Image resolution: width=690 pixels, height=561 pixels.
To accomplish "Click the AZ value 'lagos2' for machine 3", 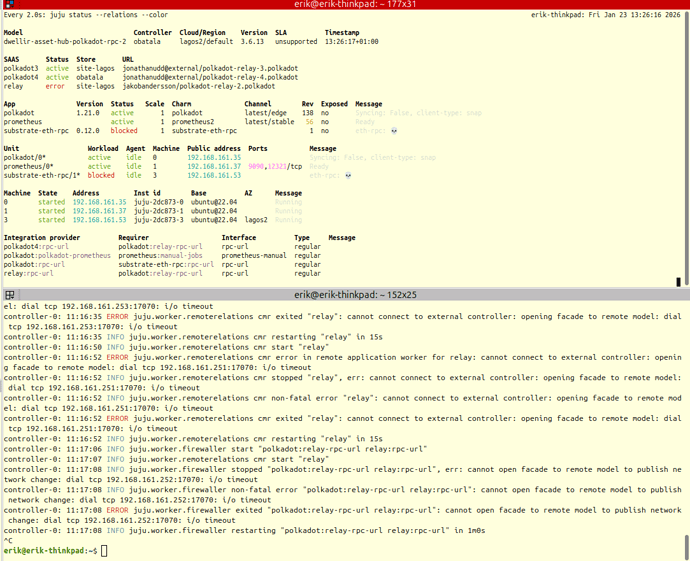I will (x=256, y=220).
